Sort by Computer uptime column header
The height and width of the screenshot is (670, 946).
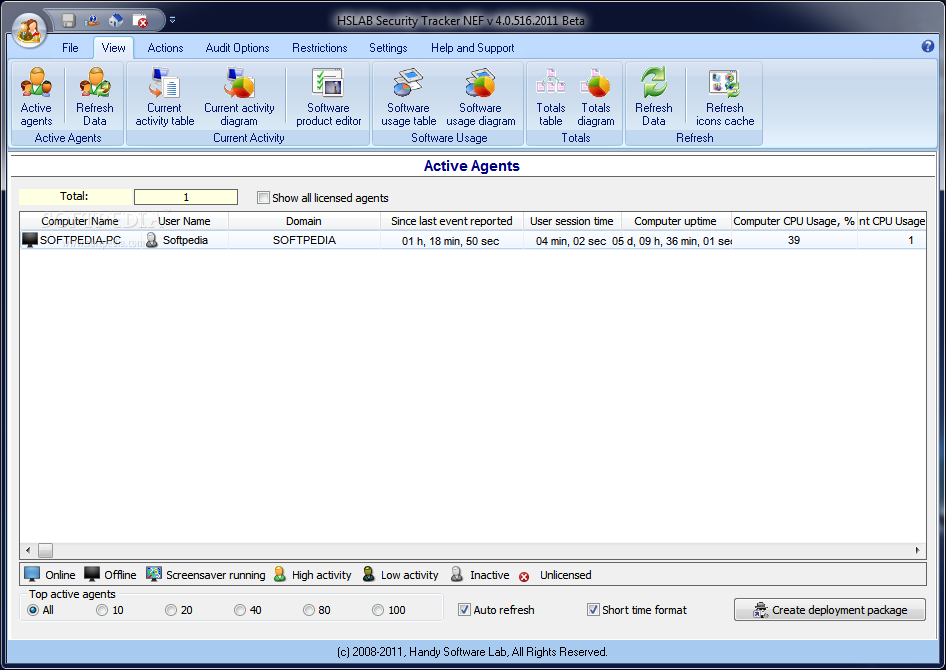[x=676, y=221]
